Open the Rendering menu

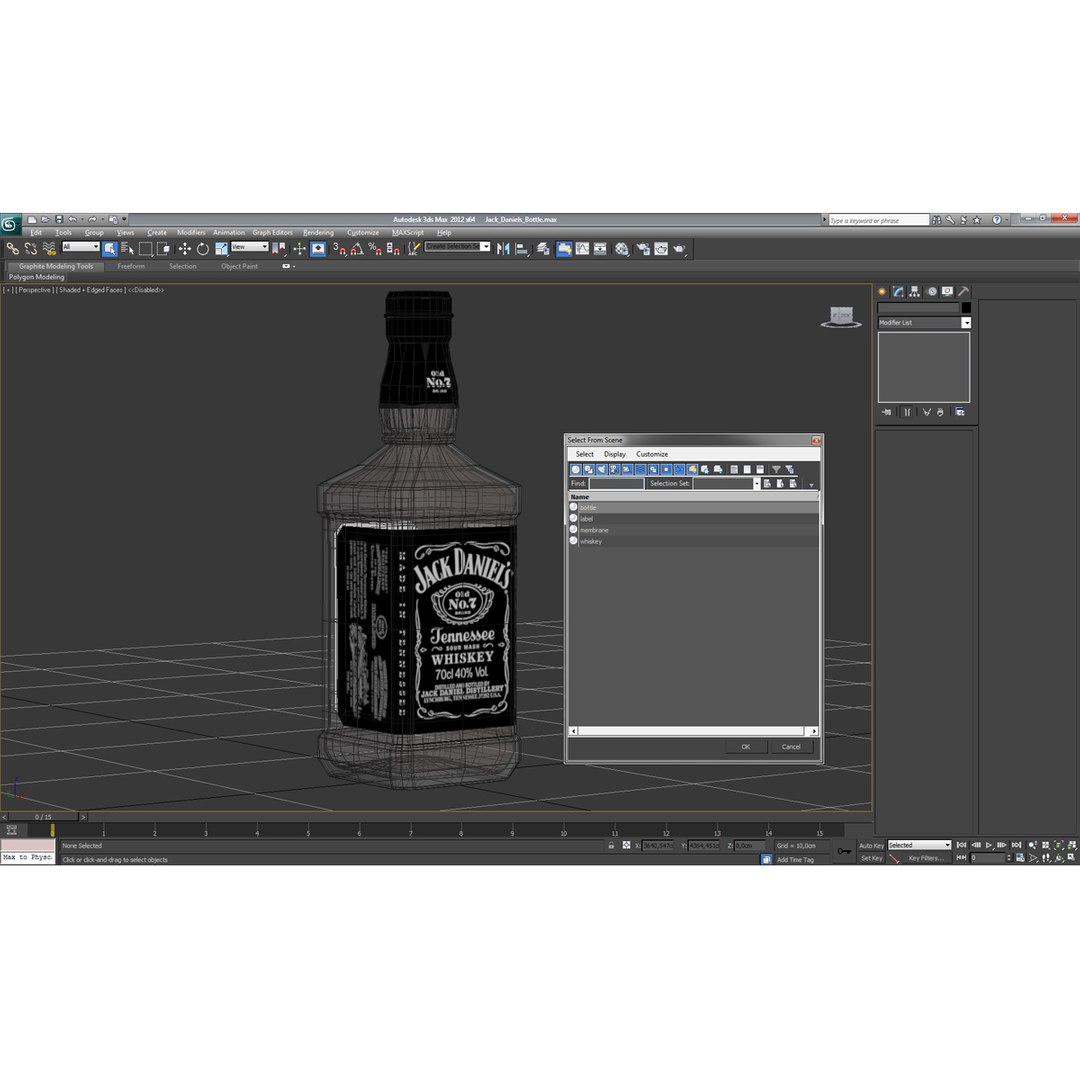pyautogui.click(x=318, y=233)
